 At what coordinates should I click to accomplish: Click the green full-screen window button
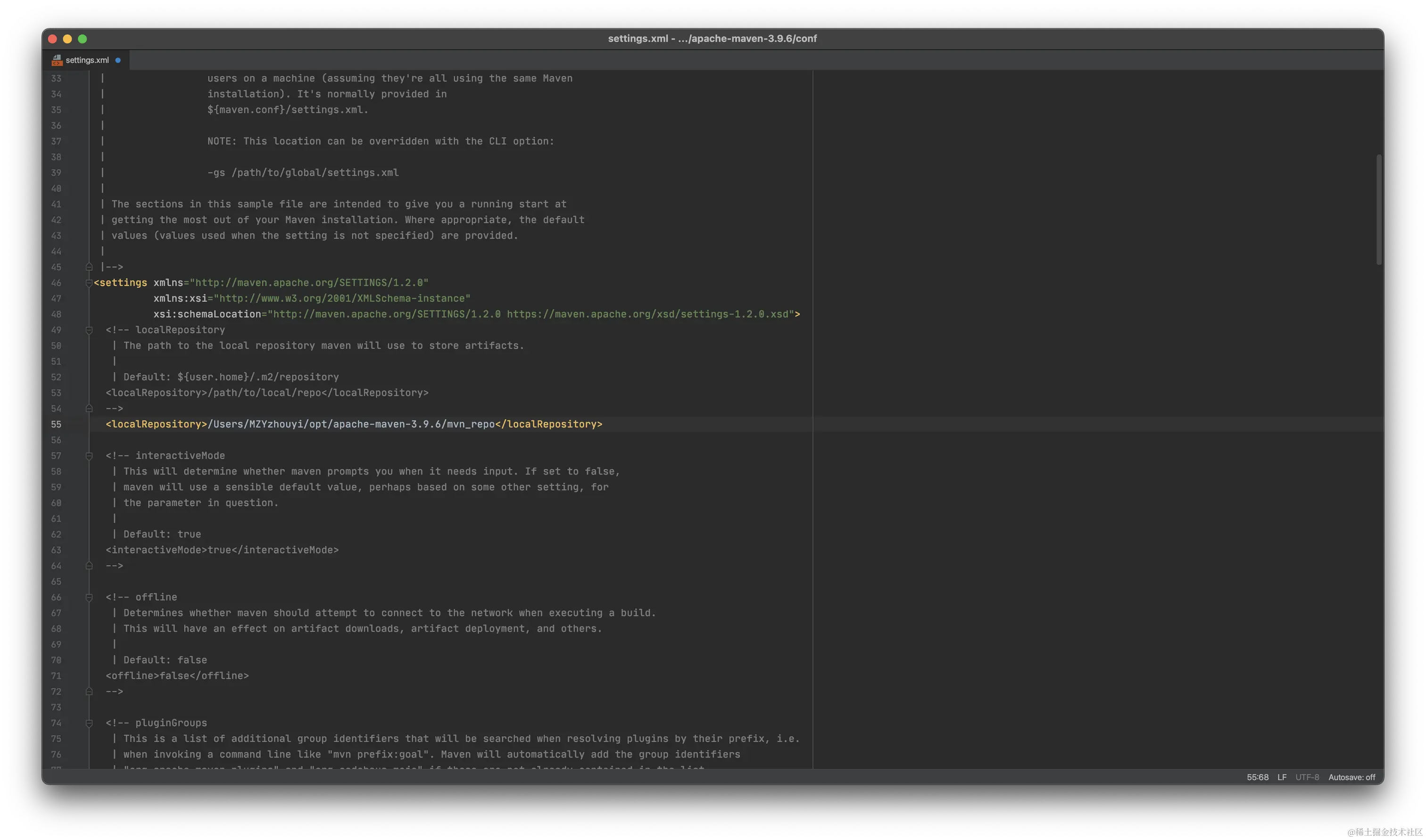pos(82,39)
